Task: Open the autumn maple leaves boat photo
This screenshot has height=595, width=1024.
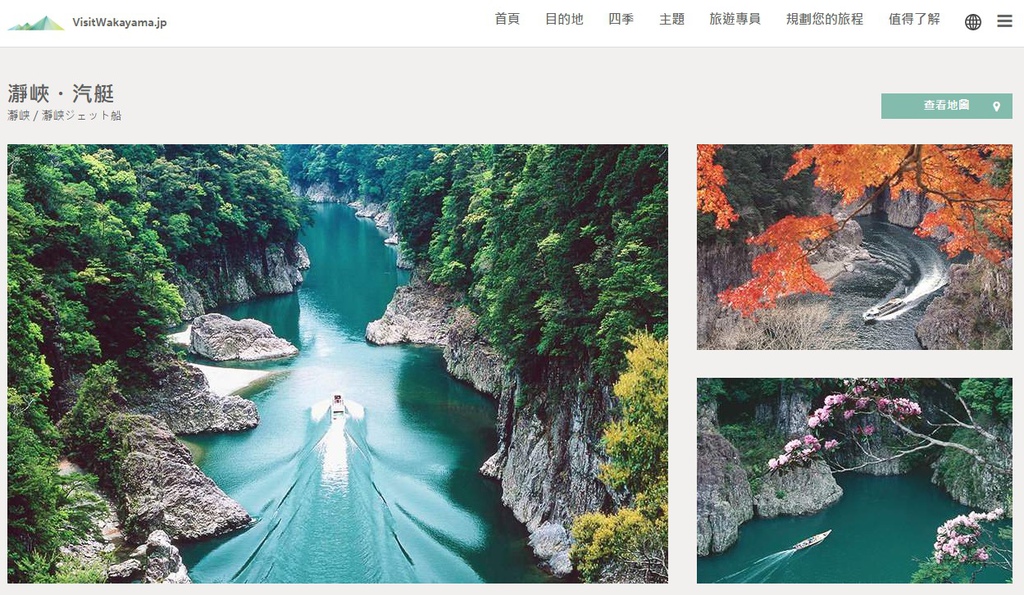Action: click(854, 247)
